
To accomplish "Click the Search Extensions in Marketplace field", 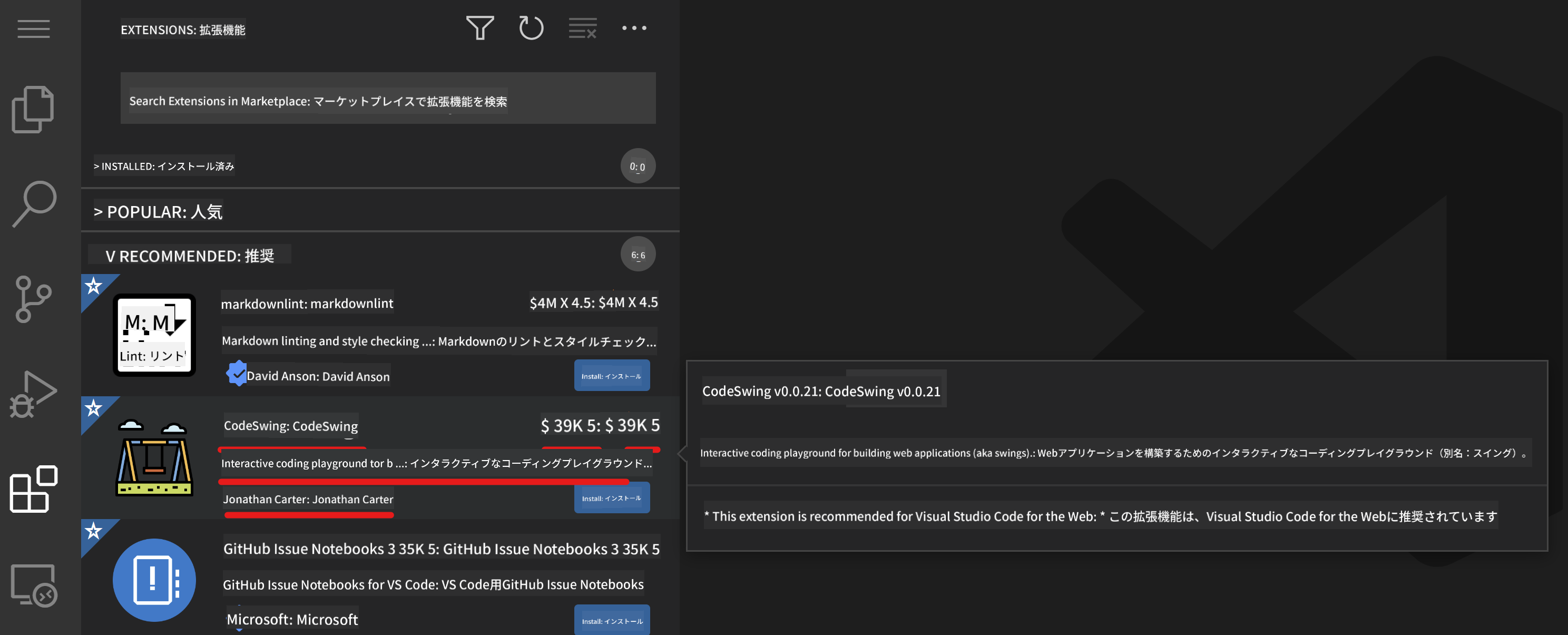I will 387,99.
